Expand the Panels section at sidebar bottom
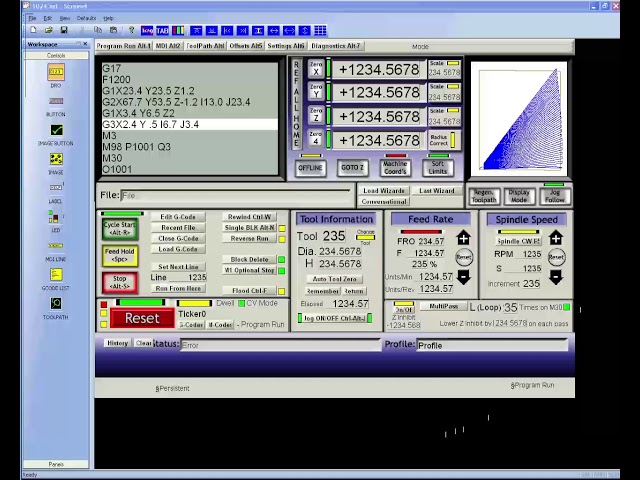The height and width of the screenshot is (480, 640). (x=56, y=464)
